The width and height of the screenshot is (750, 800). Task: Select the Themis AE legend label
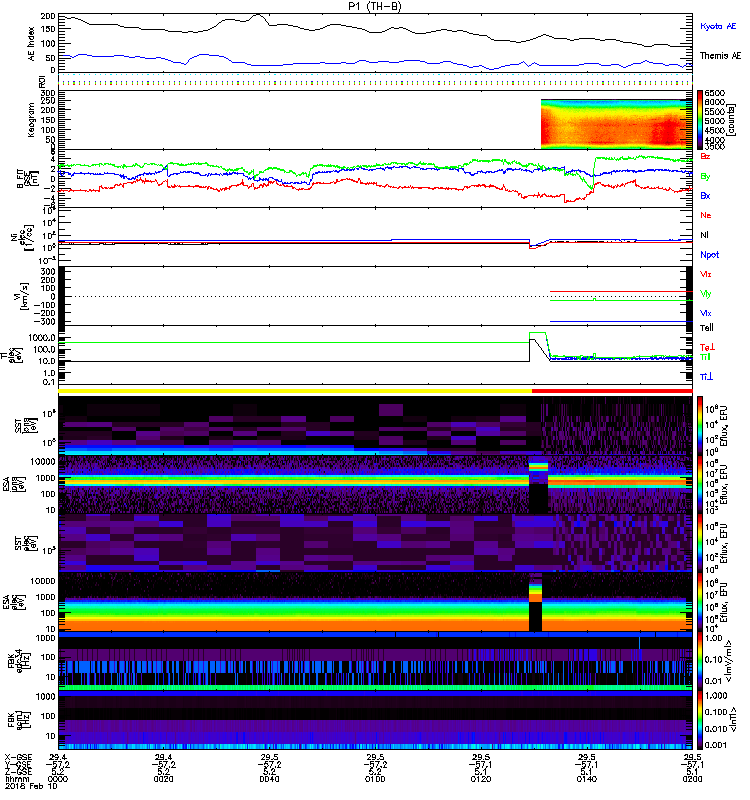pos(720,56)
